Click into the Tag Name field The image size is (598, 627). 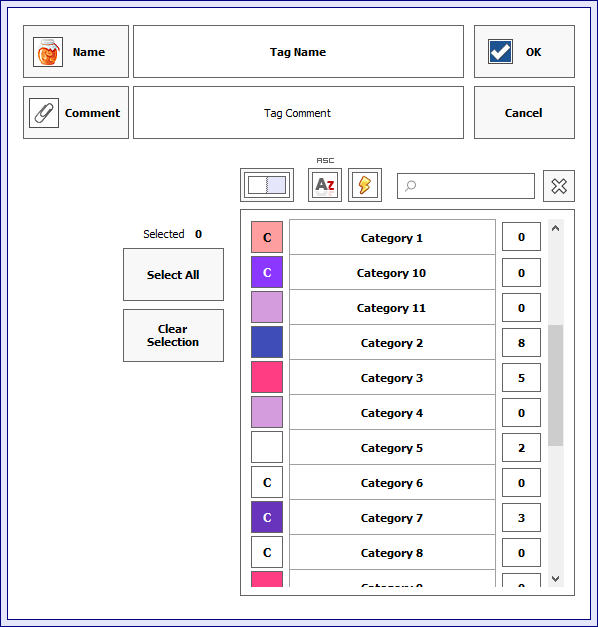(298, 52)
